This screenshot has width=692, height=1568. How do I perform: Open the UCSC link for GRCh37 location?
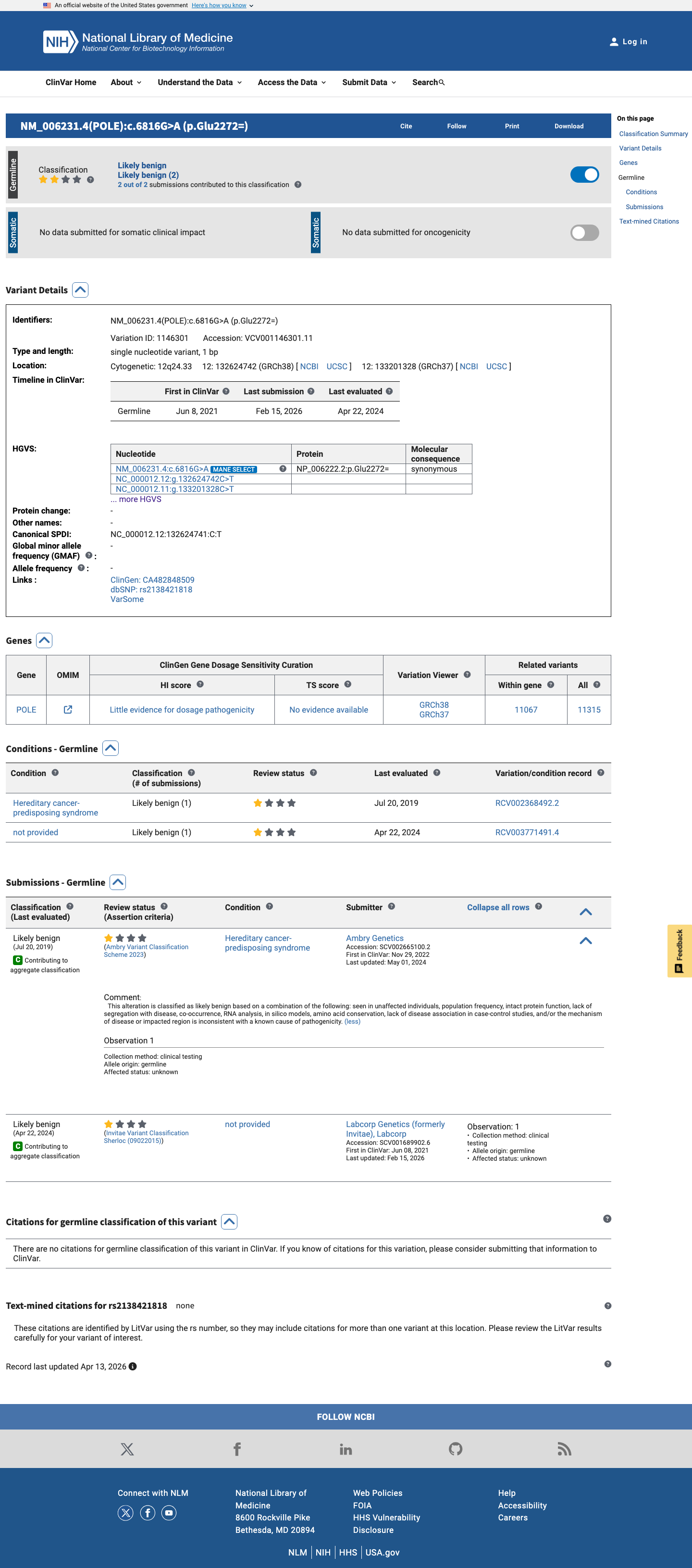496,366
